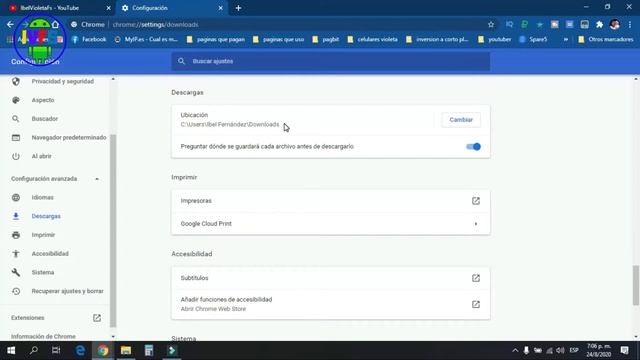Open the Subtítulos row
This screenshot has width=640, height=360.
(331, 278)
